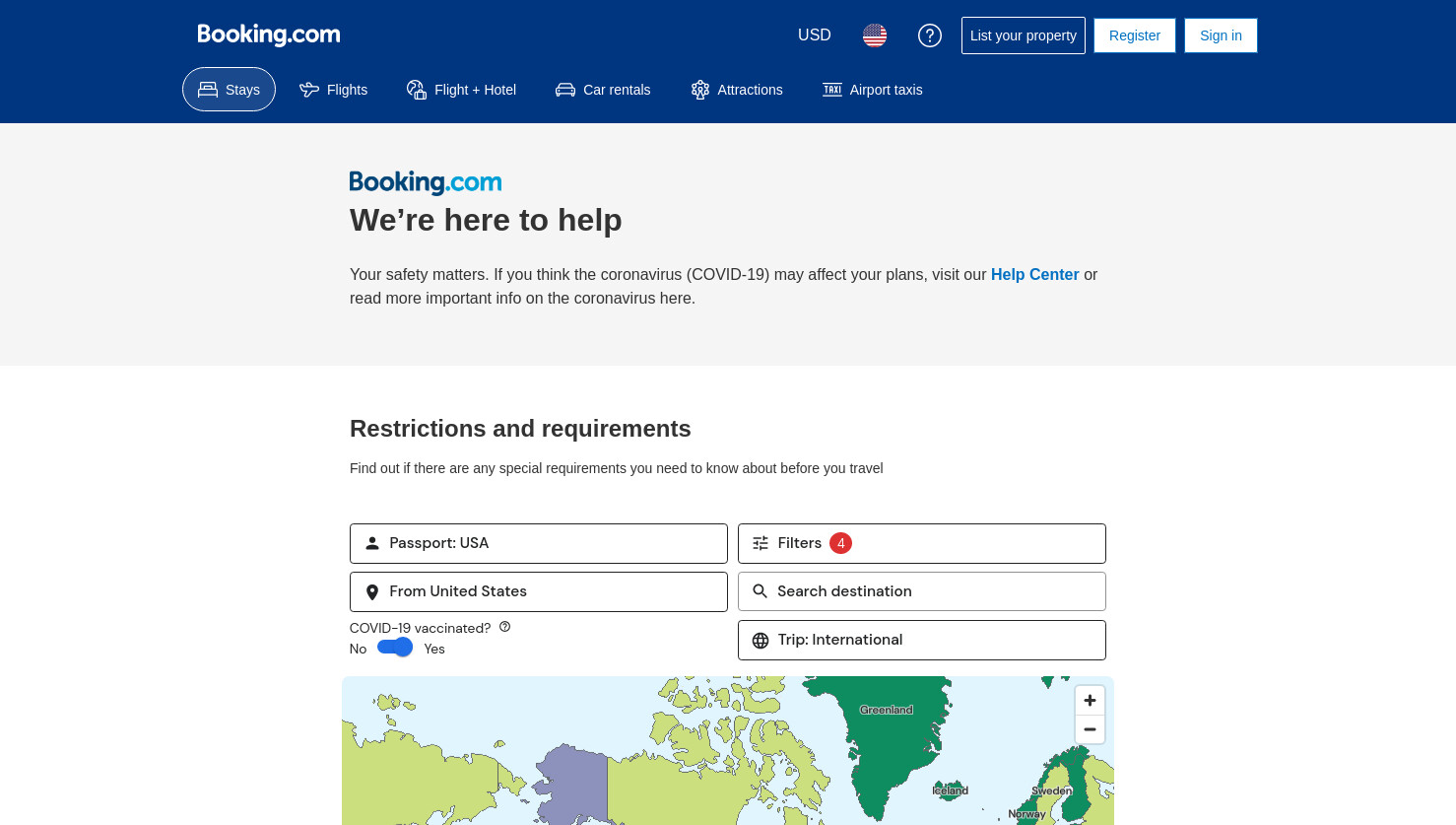The image size is (1456, 825).
Task: Click the taxi icon beside Airport taxis
Action: [x=832, y=90]
